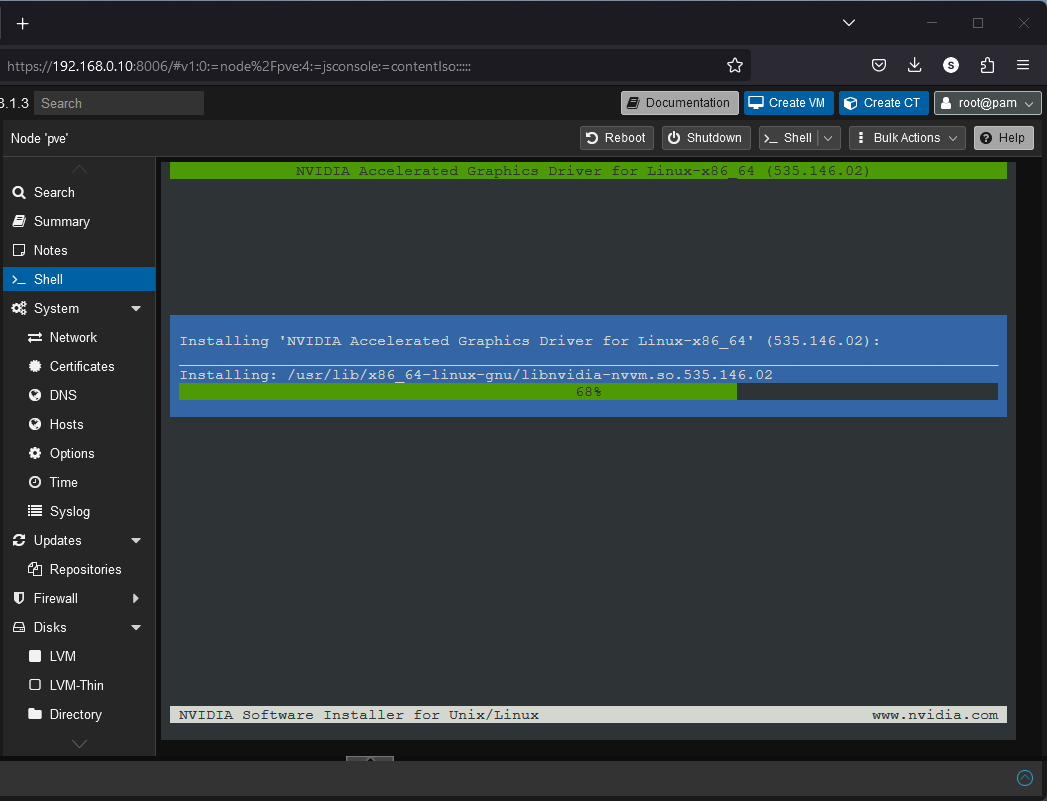Click the Help button
1047x801 pixels.
(1004, 138)
